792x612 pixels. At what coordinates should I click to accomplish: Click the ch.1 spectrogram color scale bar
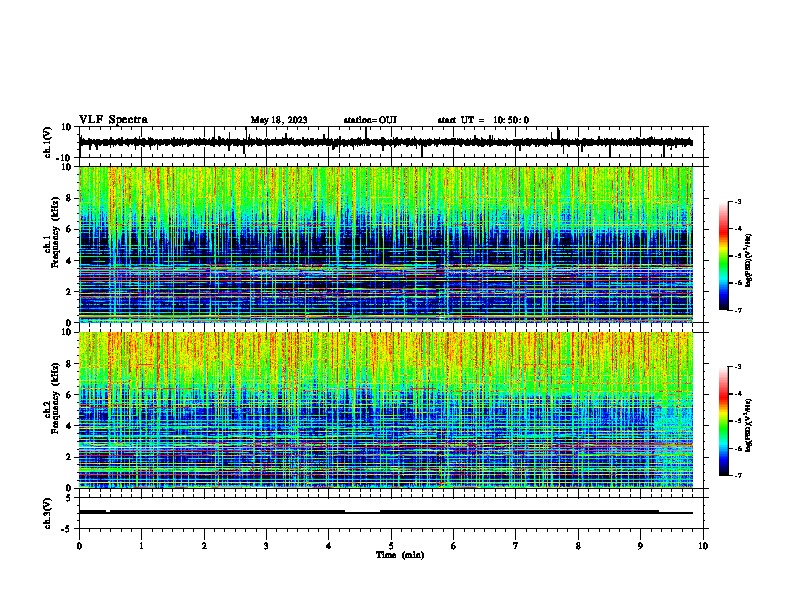[x=724, y=256]
